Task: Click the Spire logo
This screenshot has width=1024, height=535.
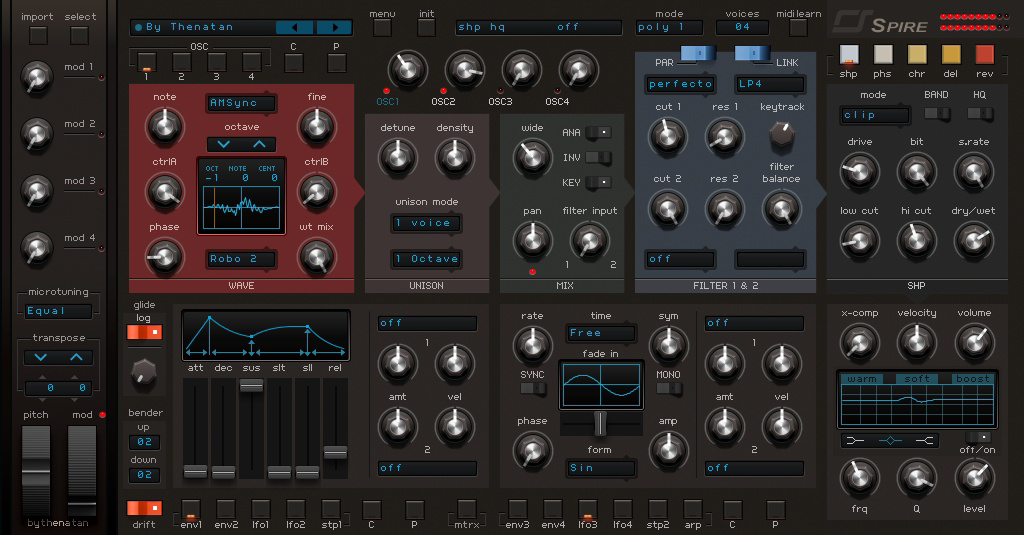Action: (x=880, y=22)
